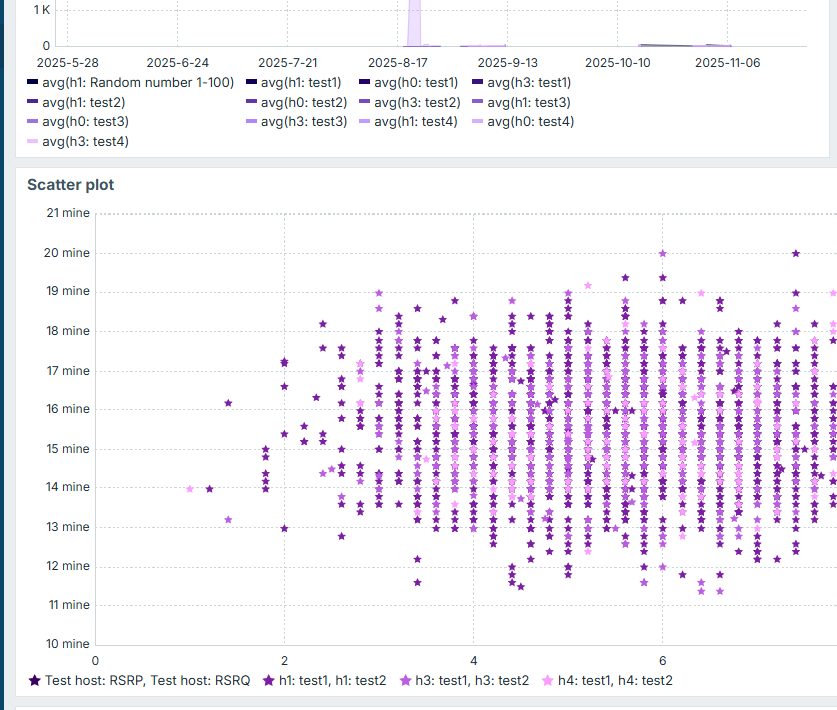Viewport: 837px width, 710px height.
Task: Click the avg(h0: test3) legend text
Action: pos(85,122)
